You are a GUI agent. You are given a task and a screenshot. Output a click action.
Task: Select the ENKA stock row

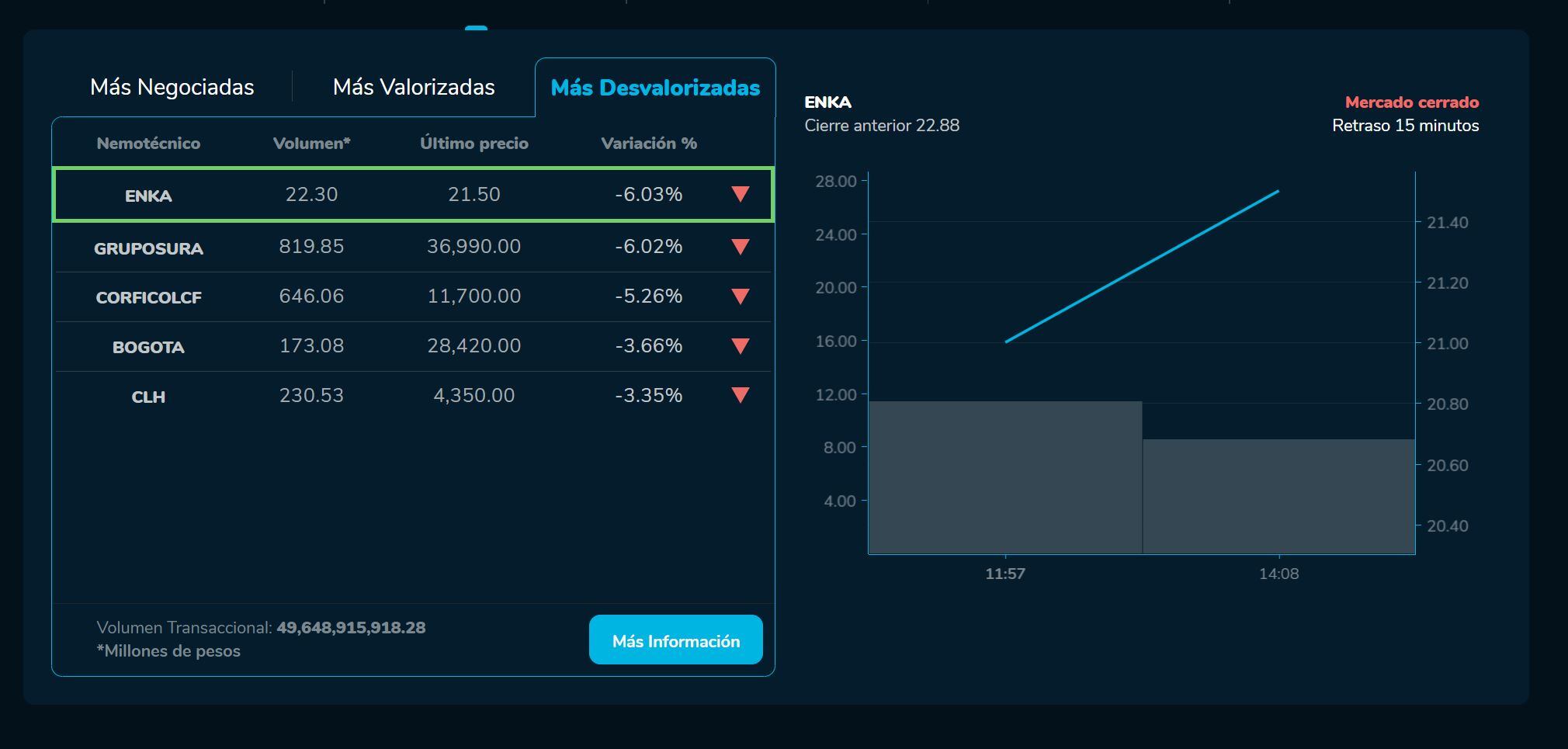click(x=148, y=196)
